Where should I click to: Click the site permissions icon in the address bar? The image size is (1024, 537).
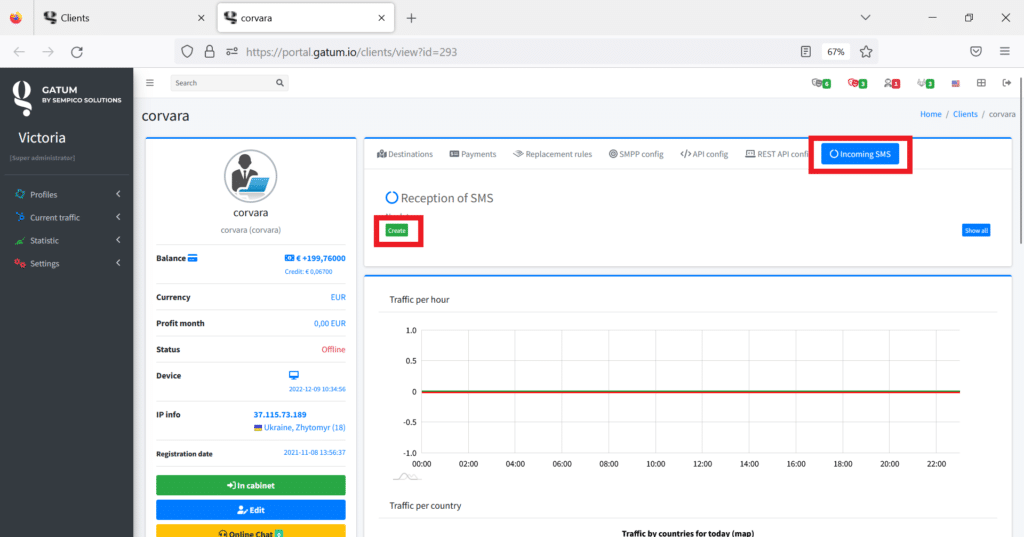(232, 52)
